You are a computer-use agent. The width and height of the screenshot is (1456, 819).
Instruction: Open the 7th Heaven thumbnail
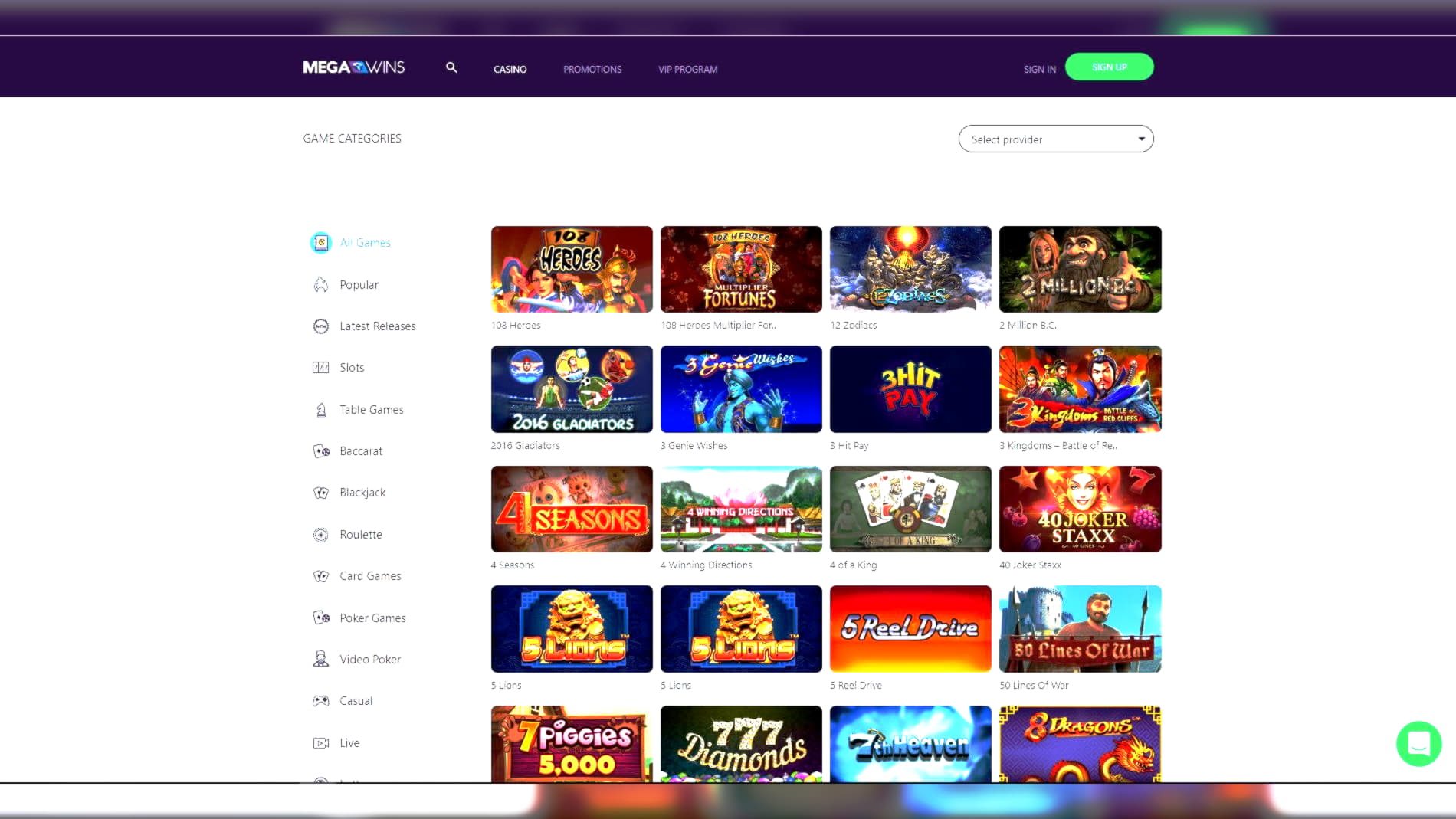click(910, 744)
